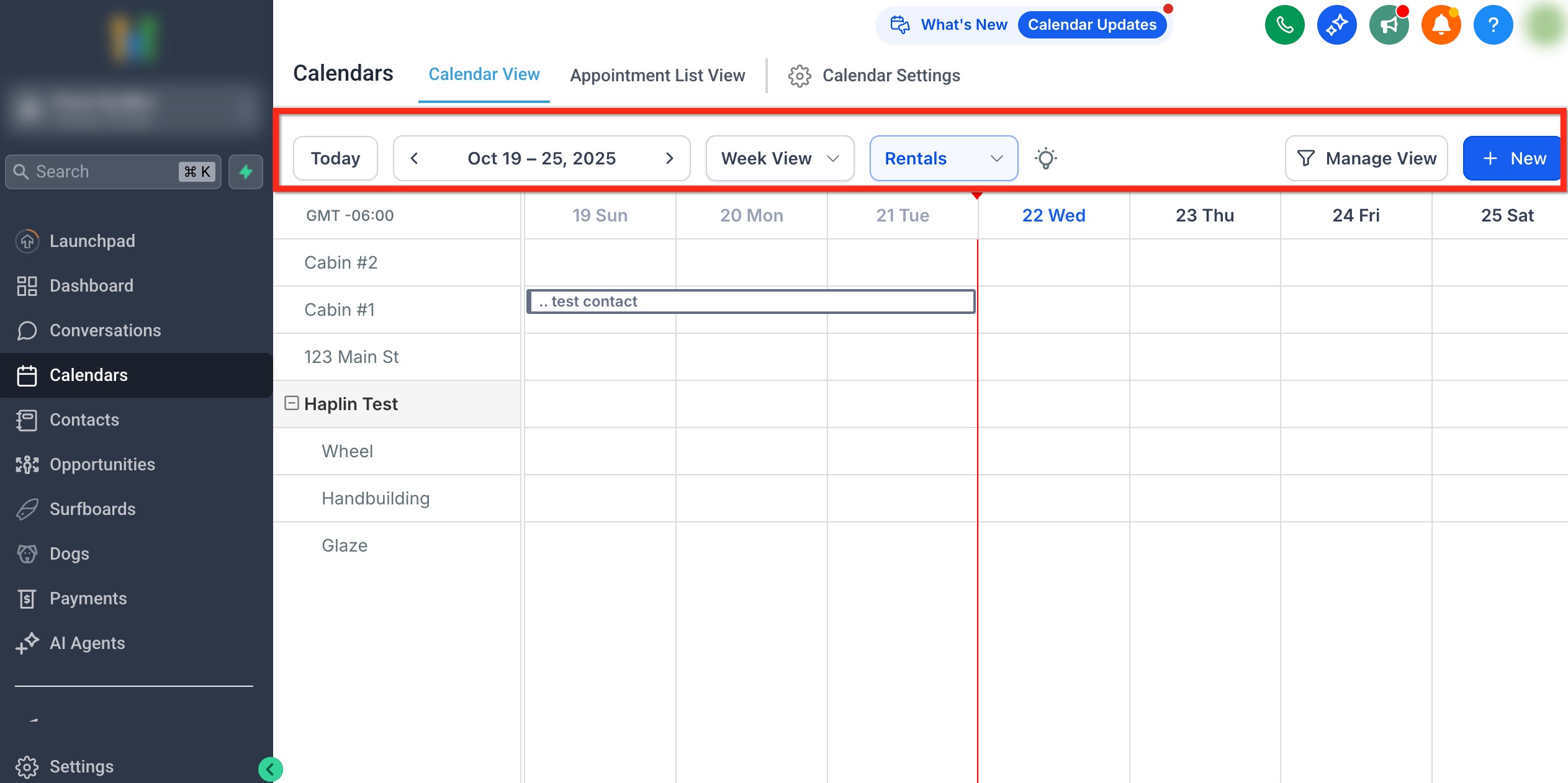Click the New appointment button

[x=1513, y=158]
